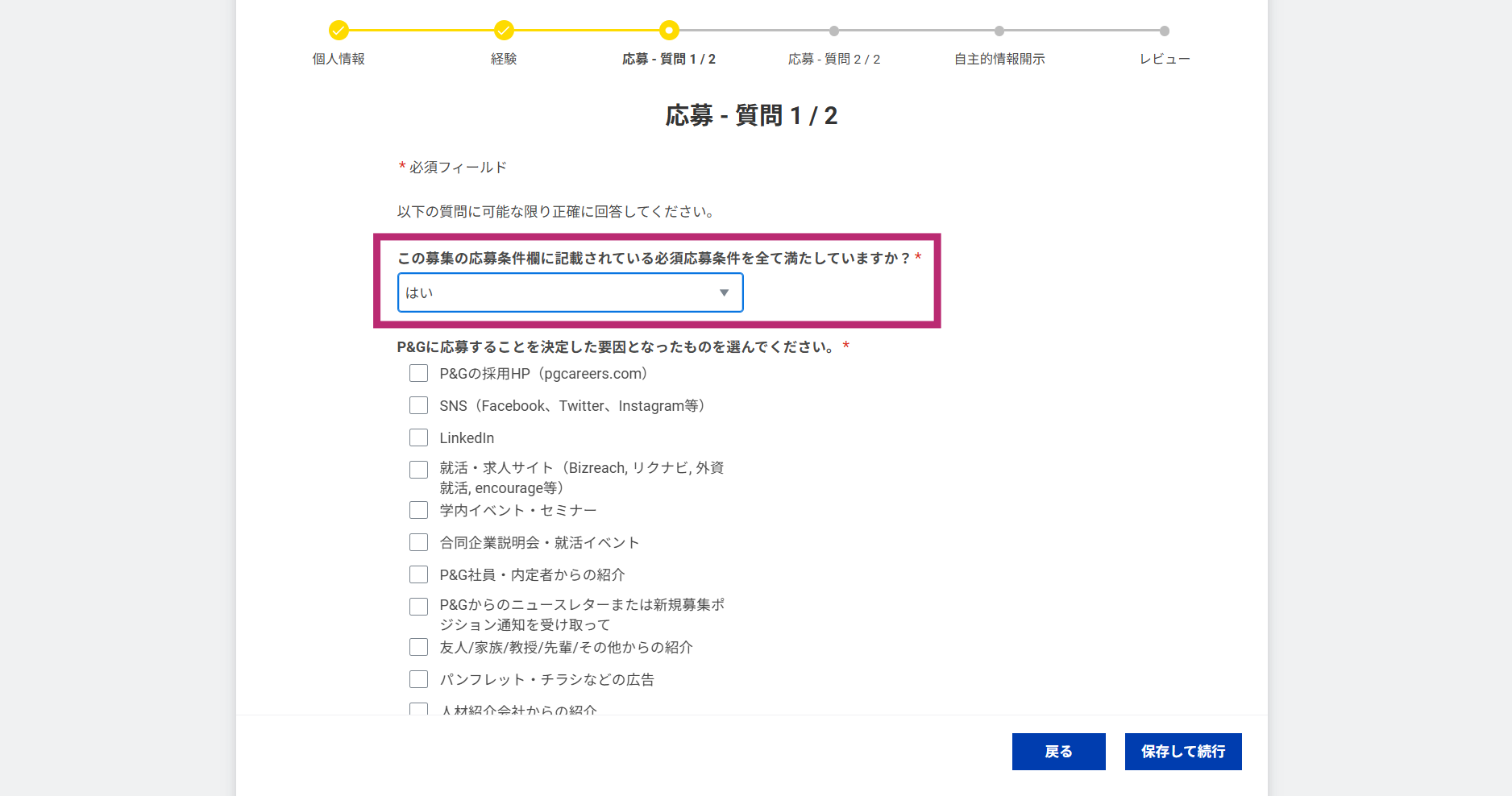Click the step dot for 自主的情報開示

pyautogui.click(x=999, y=31)
